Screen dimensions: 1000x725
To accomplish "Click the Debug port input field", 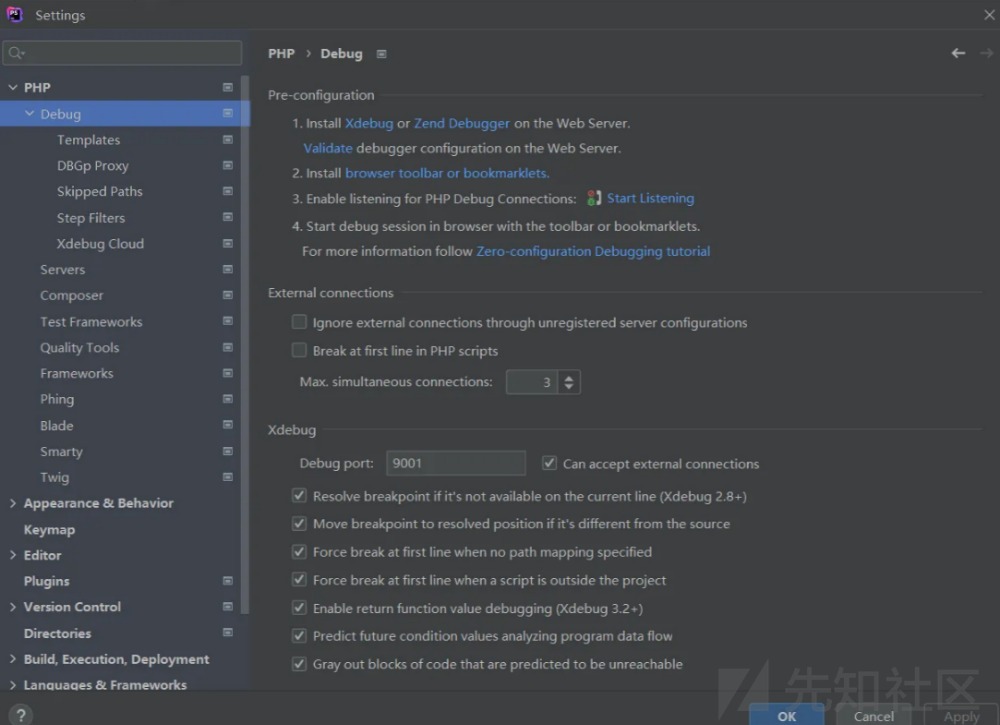I will [x=455, y=463].
